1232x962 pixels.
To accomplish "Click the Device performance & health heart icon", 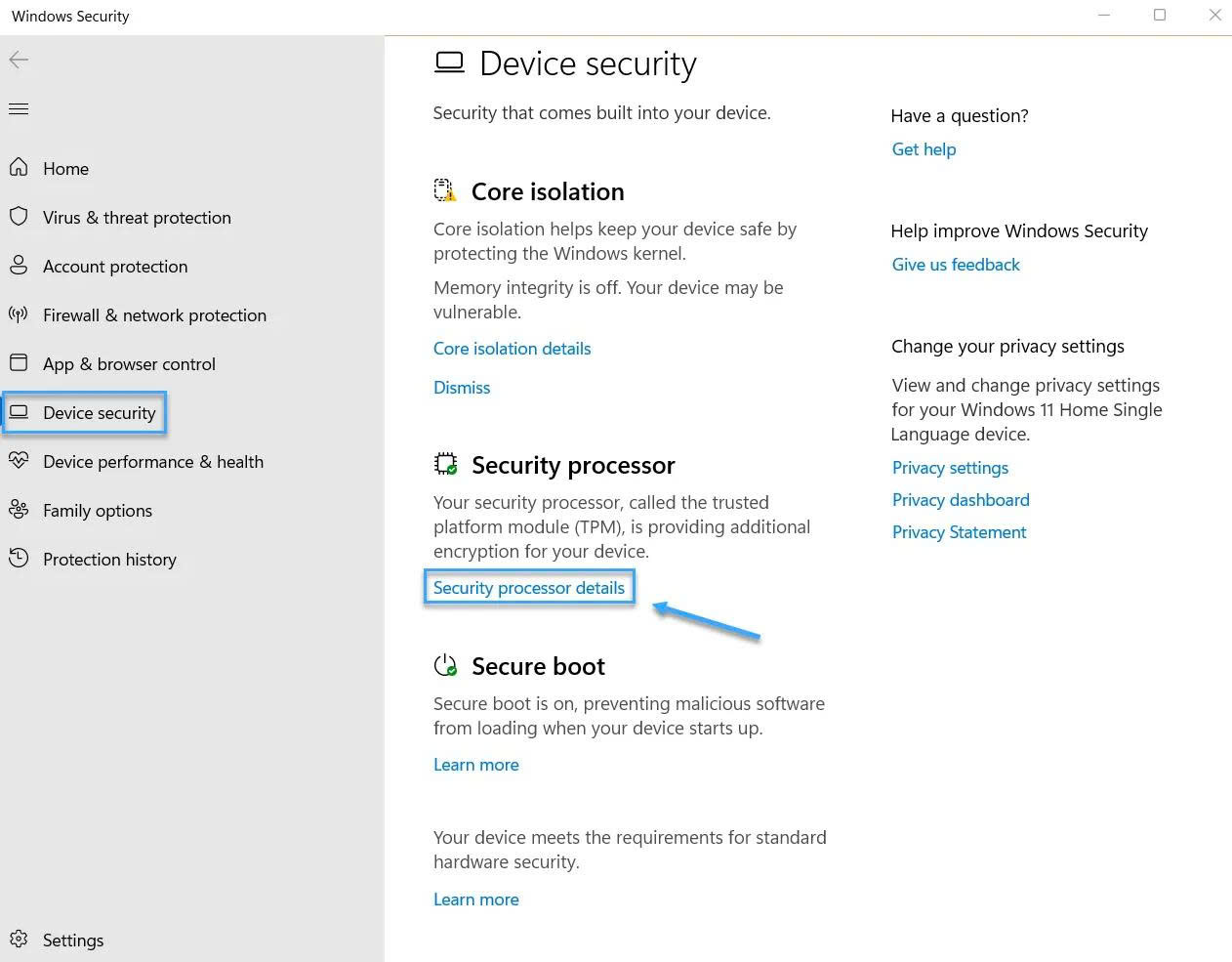I will [x=19, y=461].
